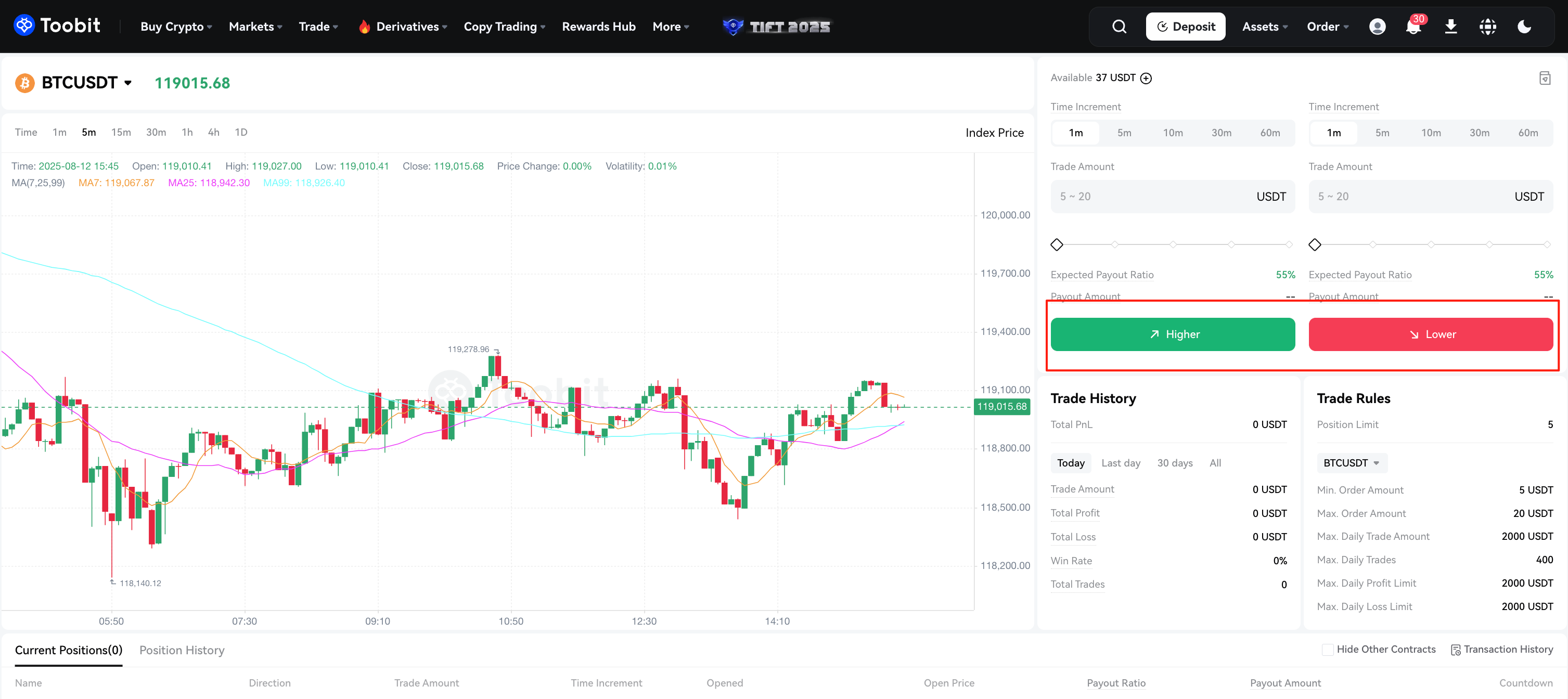Filter trade history by Last day
This screenshot has height=699, width=1568.
[1121, 462]
